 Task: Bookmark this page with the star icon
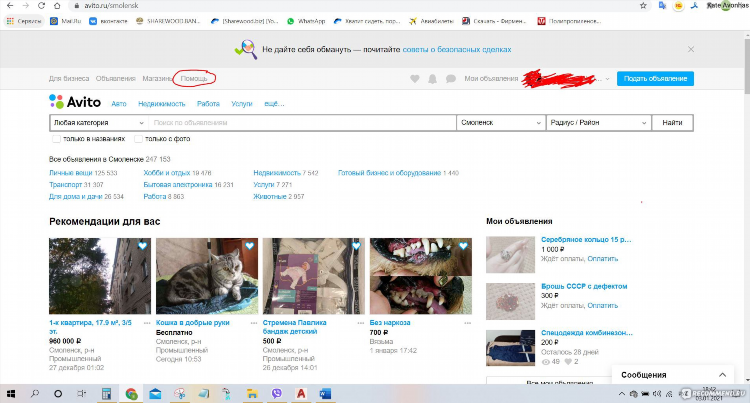(643, 6)
